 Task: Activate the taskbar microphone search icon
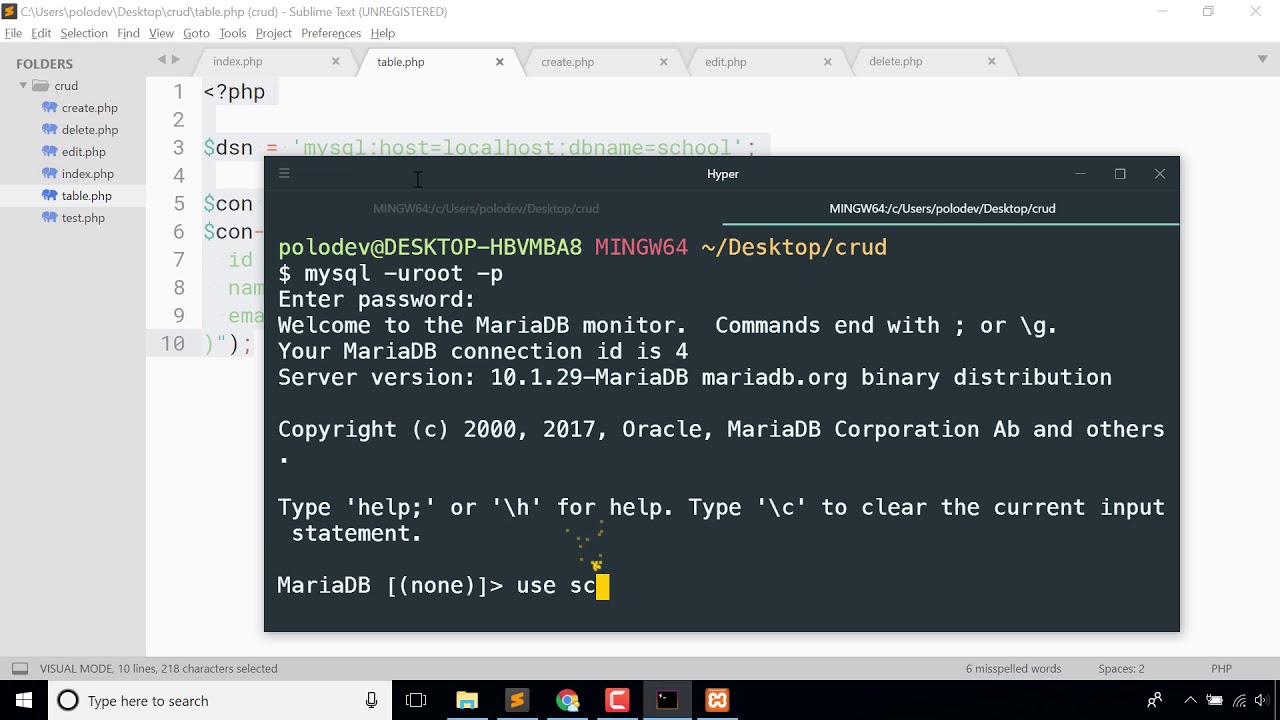pyautogui.click(x=372, y=701)
